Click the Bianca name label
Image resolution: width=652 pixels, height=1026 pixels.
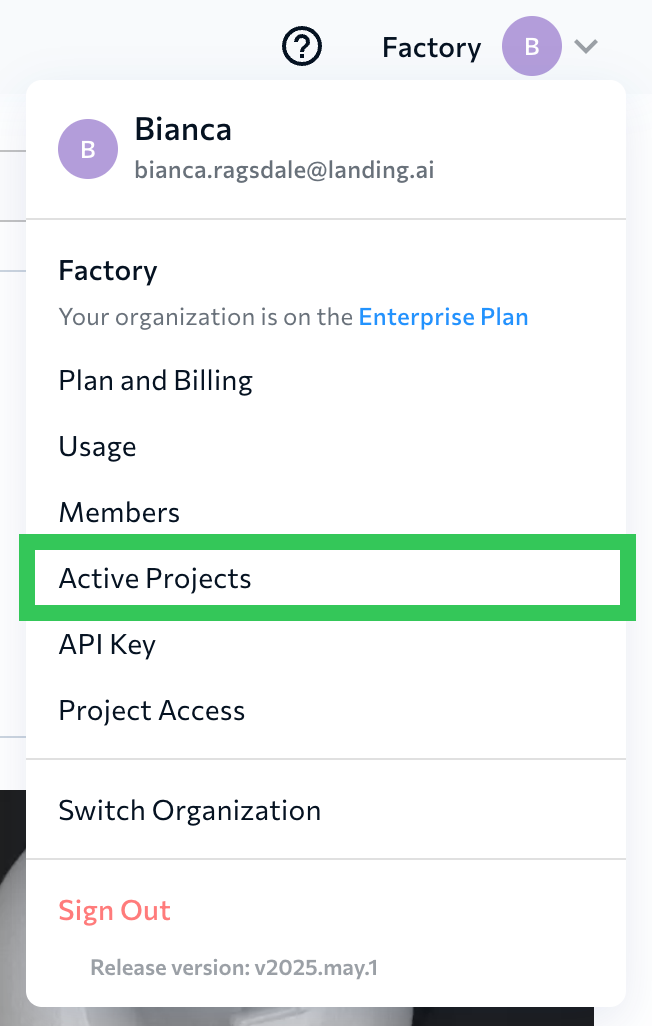(x=183, y=129)
